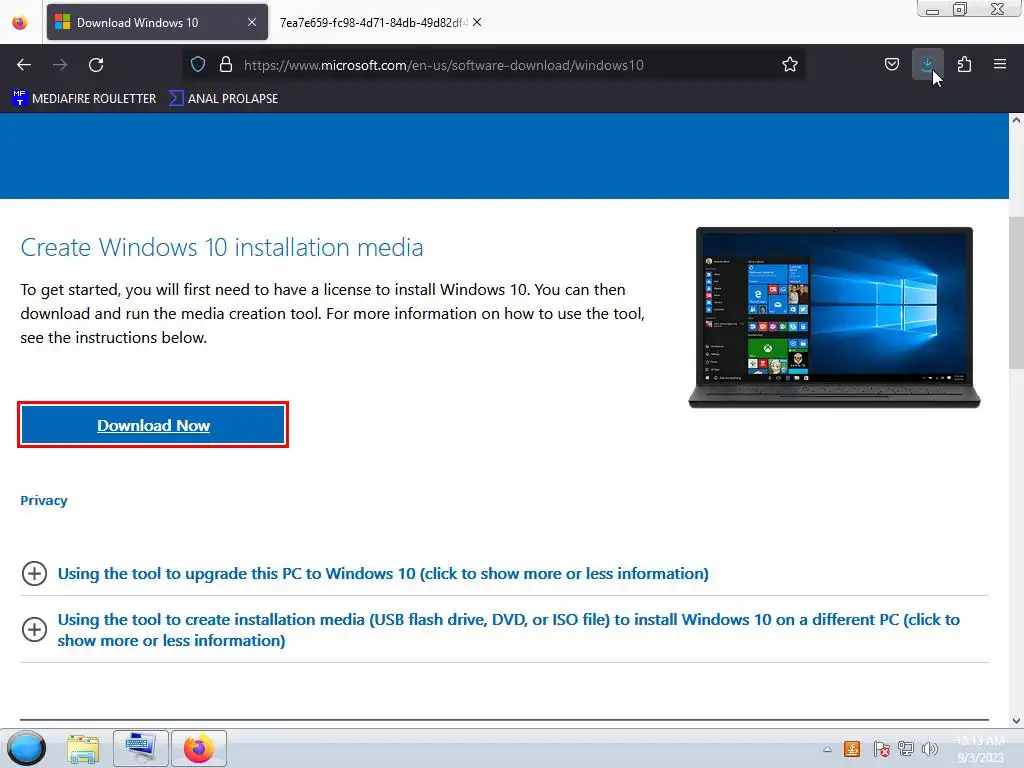The width and height of the screenshot is (1024, 768).
Task: Select the Firefox taskbar button
Action: (x=199, y=748)
